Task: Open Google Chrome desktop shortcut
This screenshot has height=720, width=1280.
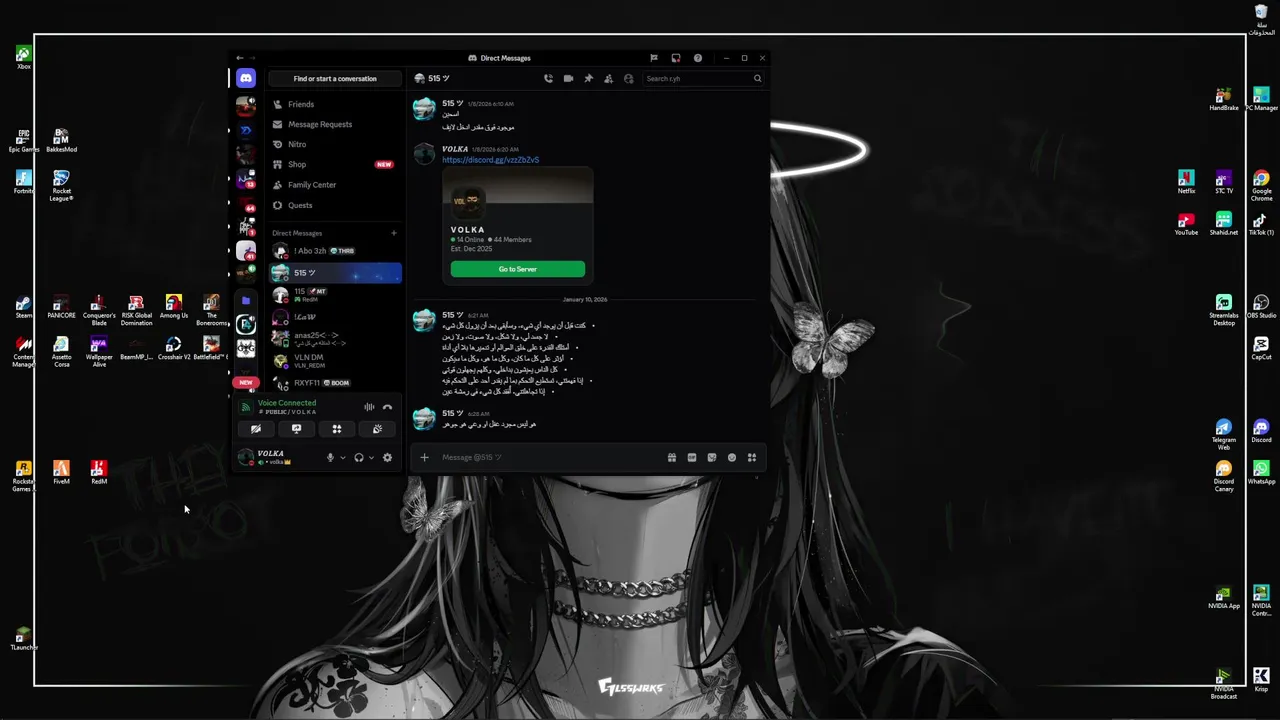Action: pyautogui.click(x=1261, y=183)
